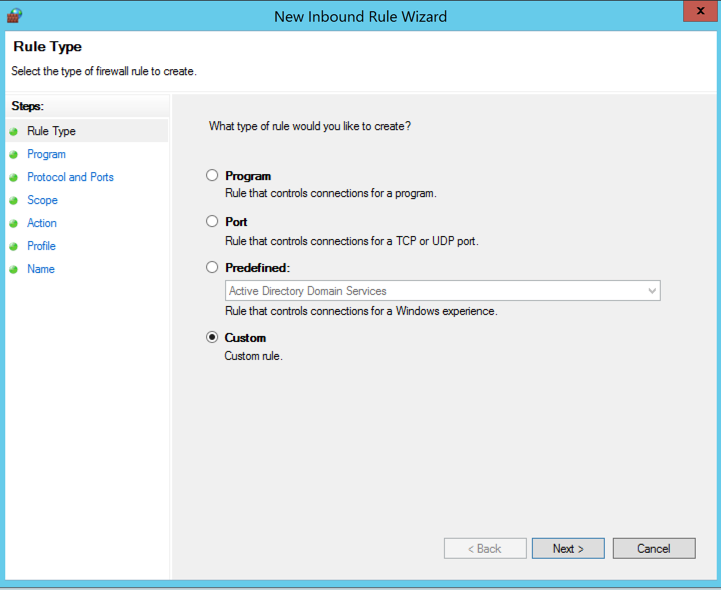Click green bullet beside Profile step
The image size is (721, 590).
click(14, 246)
